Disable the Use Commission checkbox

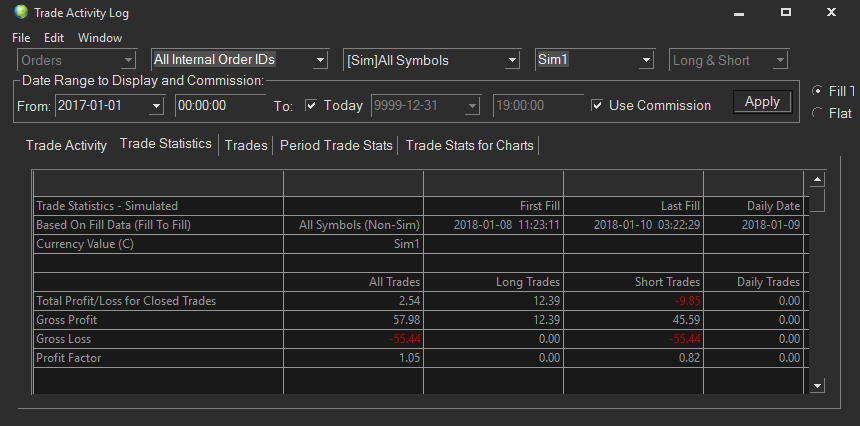coord(597,105)
